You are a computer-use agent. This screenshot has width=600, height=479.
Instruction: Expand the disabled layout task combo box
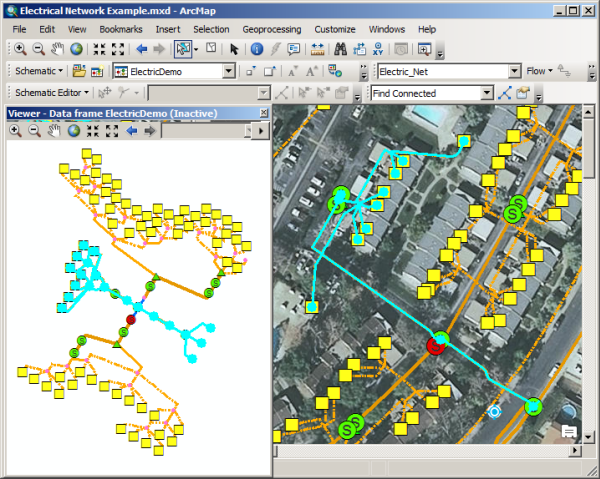click(x=264, y=93)
